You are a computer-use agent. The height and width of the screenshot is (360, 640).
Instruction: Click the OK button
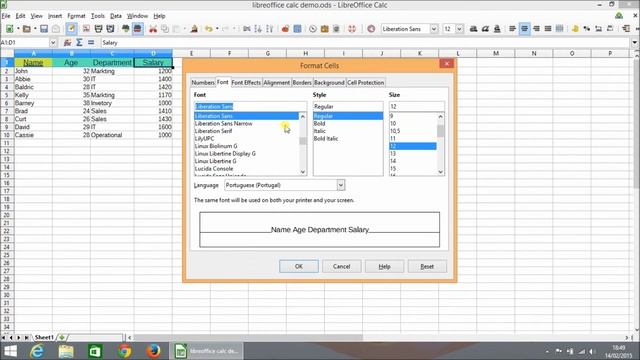click(299, 267)
